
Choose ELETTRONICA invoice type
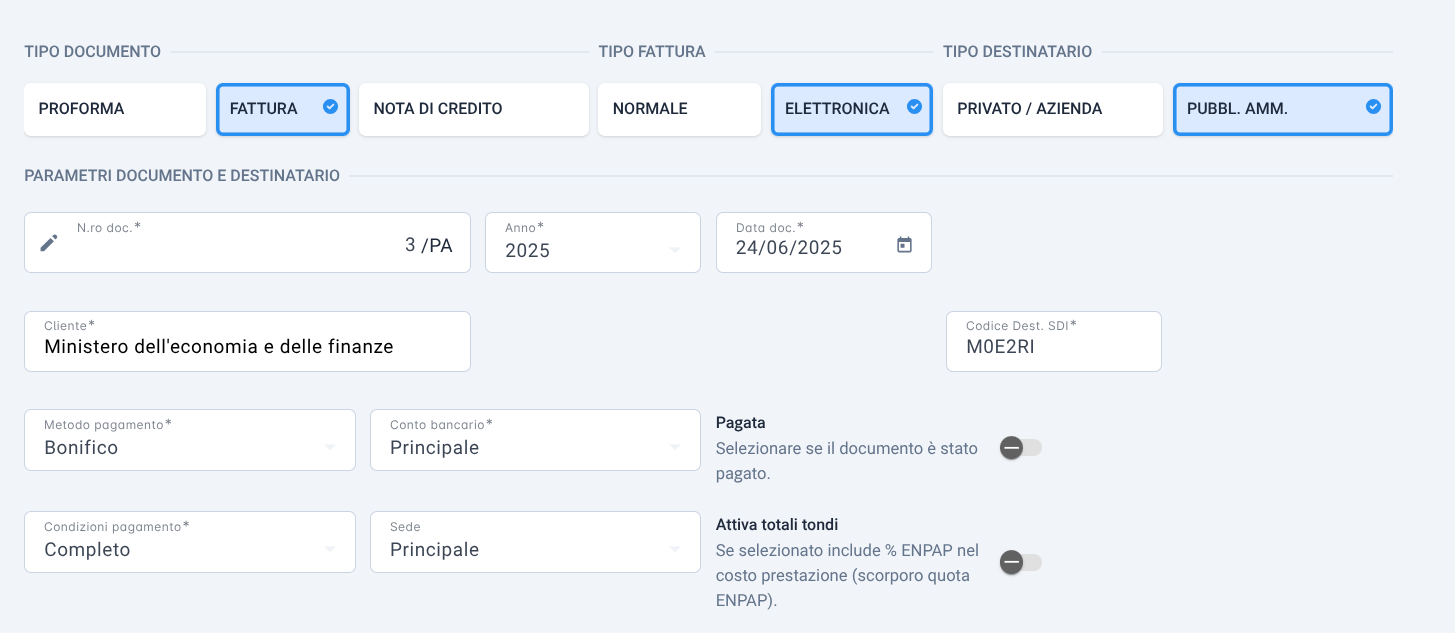pos(852,109)
